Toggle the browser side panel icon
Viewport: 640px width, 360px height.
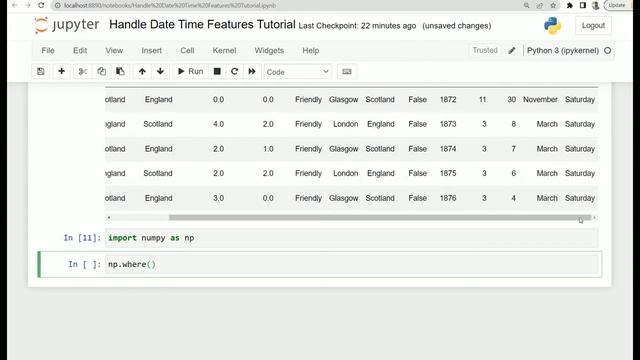pos(583,5)
